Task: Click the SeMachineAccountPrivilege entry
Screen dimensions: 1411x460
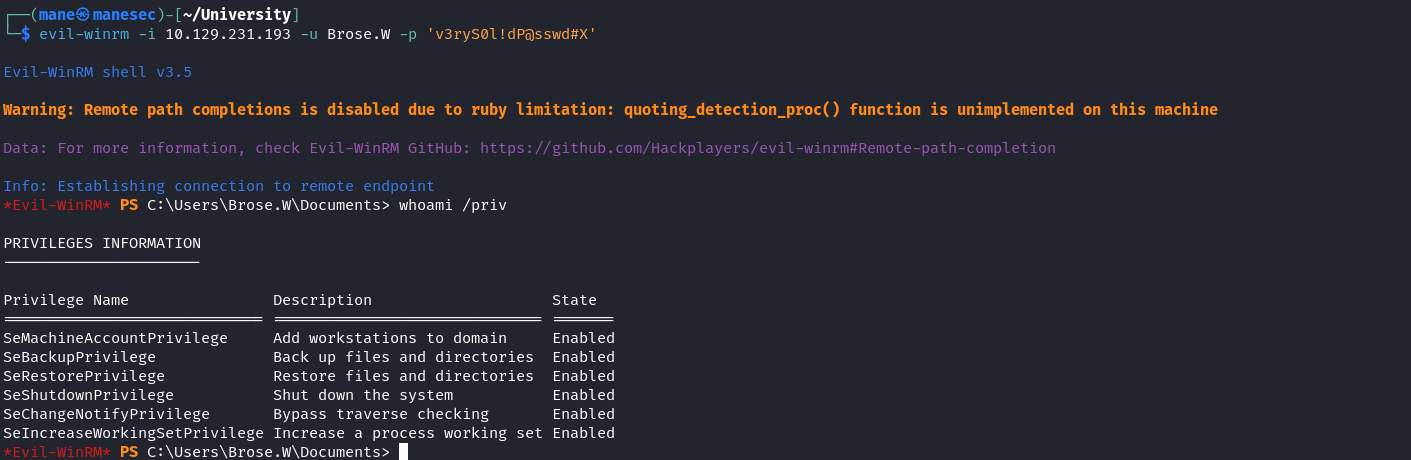Action: pyautogui.click(x=115, y=338)
